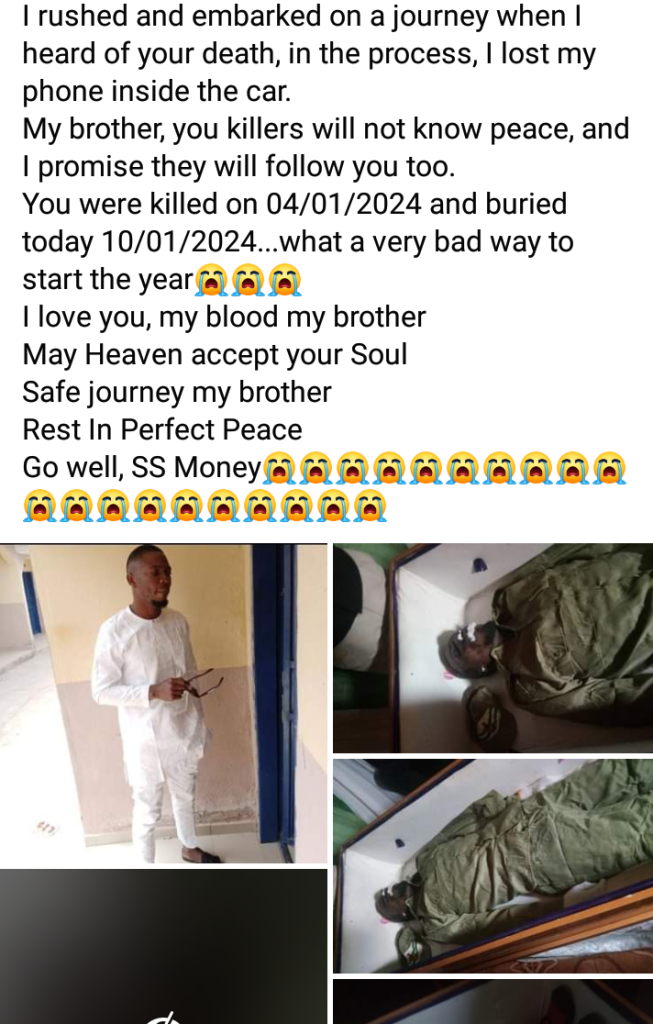Open the blurred dark covered photo
The width and height of the screenshot is (653, 1024).
click(x=163, y=946)
